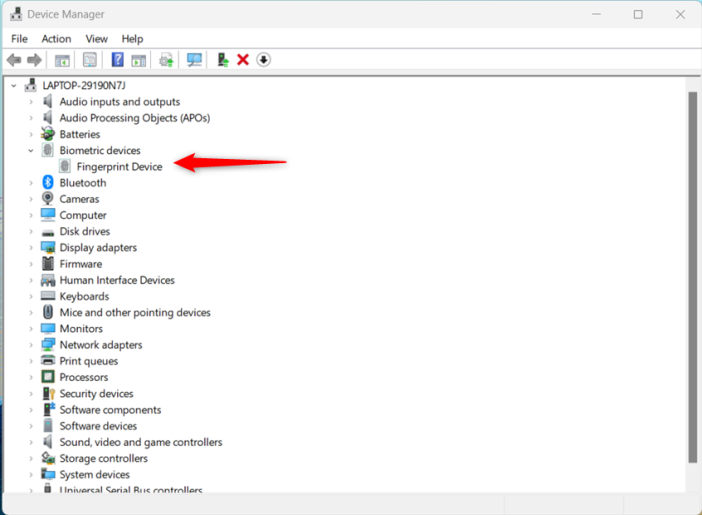
Task: Select the LAPTOP-29190N7J label
Action: tap(84, 85)
